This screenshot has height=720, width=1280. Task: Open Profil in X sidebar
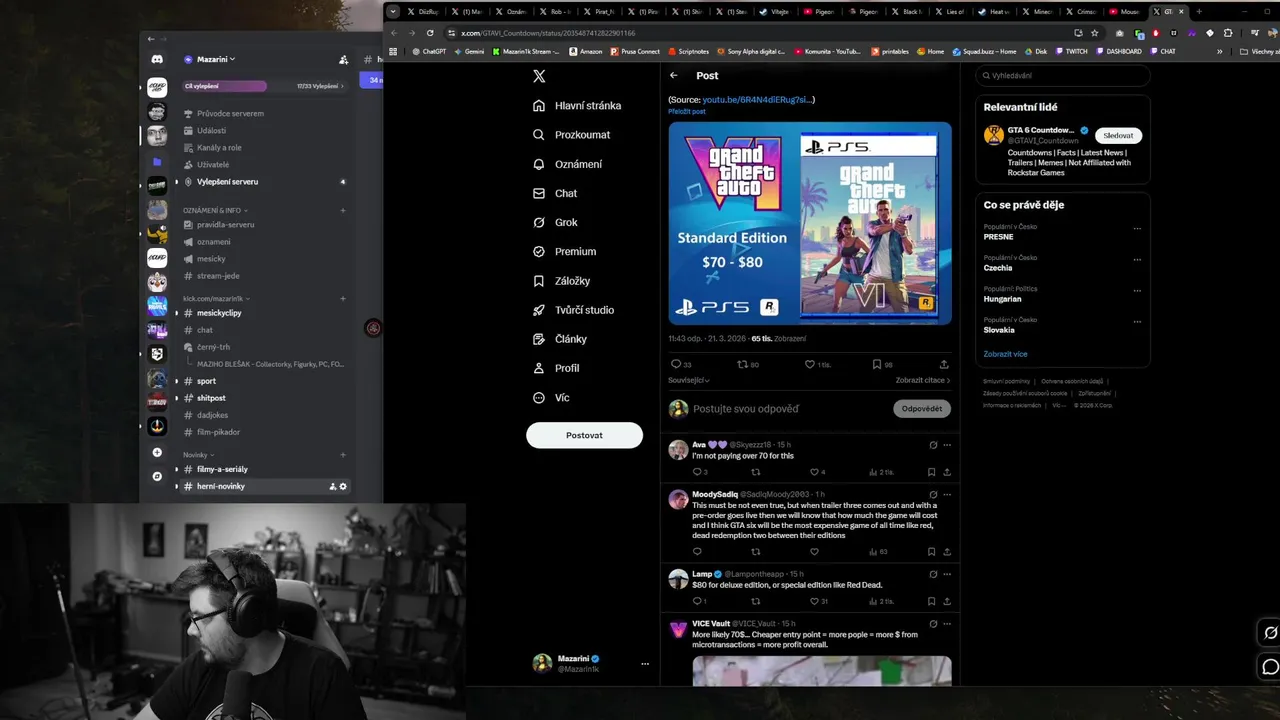click(x=556, y=368)
